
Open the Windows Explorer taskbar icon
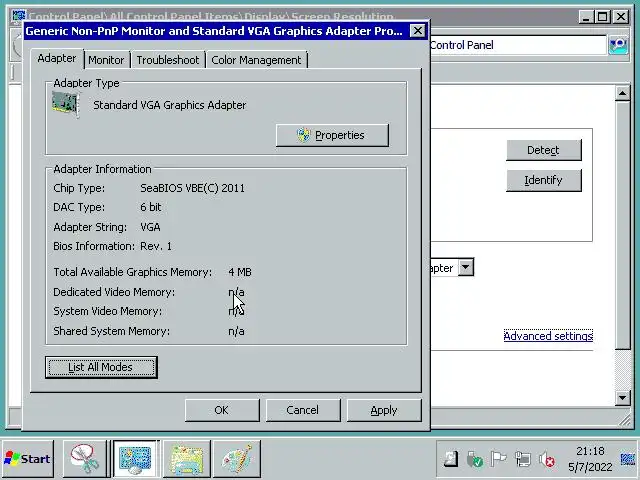pos(187,458)
